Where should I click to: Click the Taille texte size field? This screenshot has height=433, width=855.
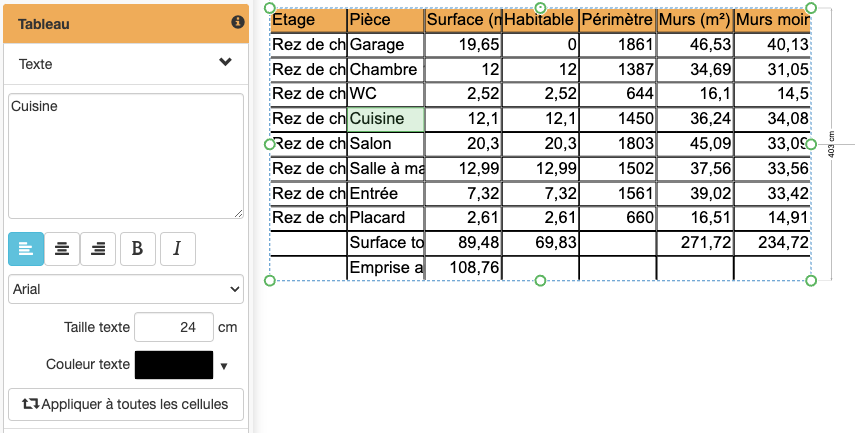pyautogui.click(x=173, y=327)
